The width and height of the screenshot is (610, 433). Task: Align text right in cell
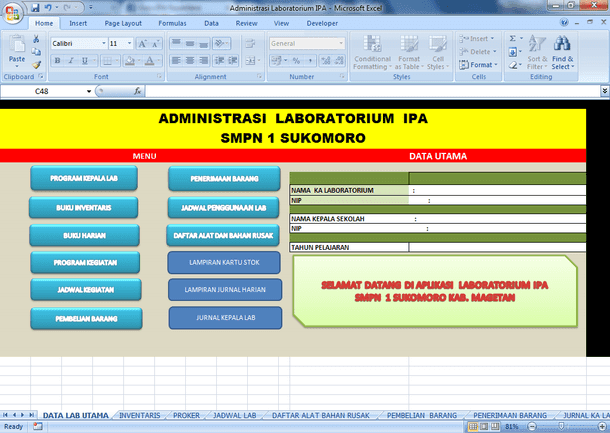pyautogui.click(x=203, y=61)
